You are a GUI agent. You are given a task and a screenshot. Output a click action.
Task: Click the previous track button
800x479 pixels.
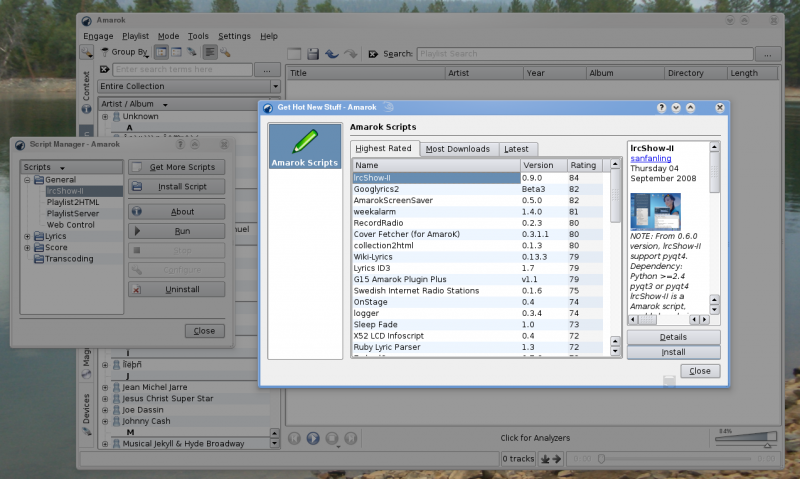pyautogui.click(x=294, y=438)
